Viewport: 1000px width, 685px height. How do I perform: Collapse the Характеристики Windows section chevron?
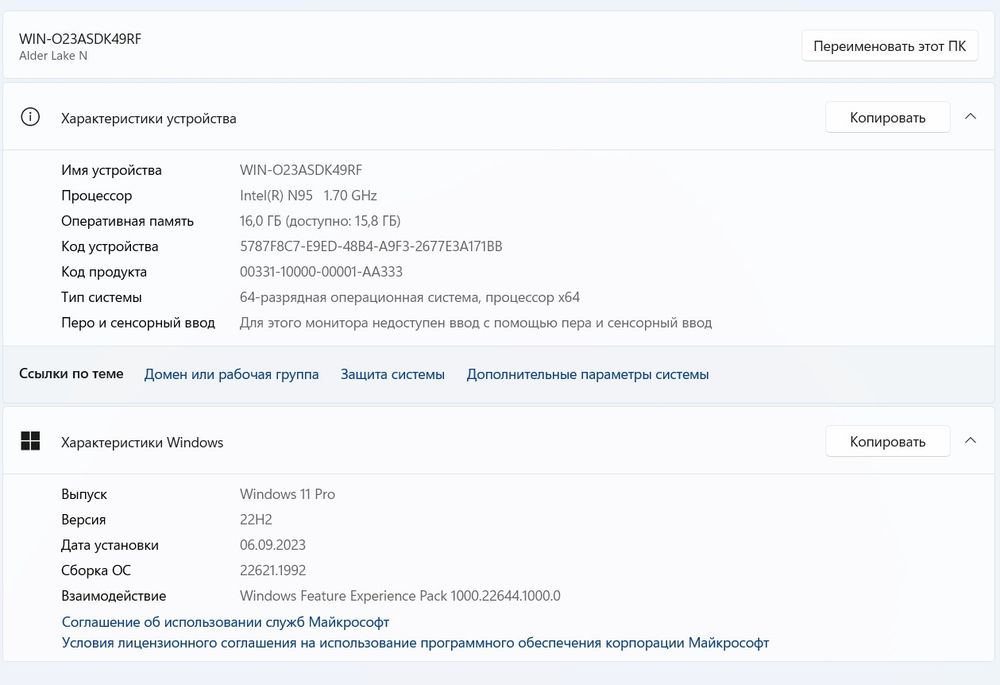[x=970, y=441]
